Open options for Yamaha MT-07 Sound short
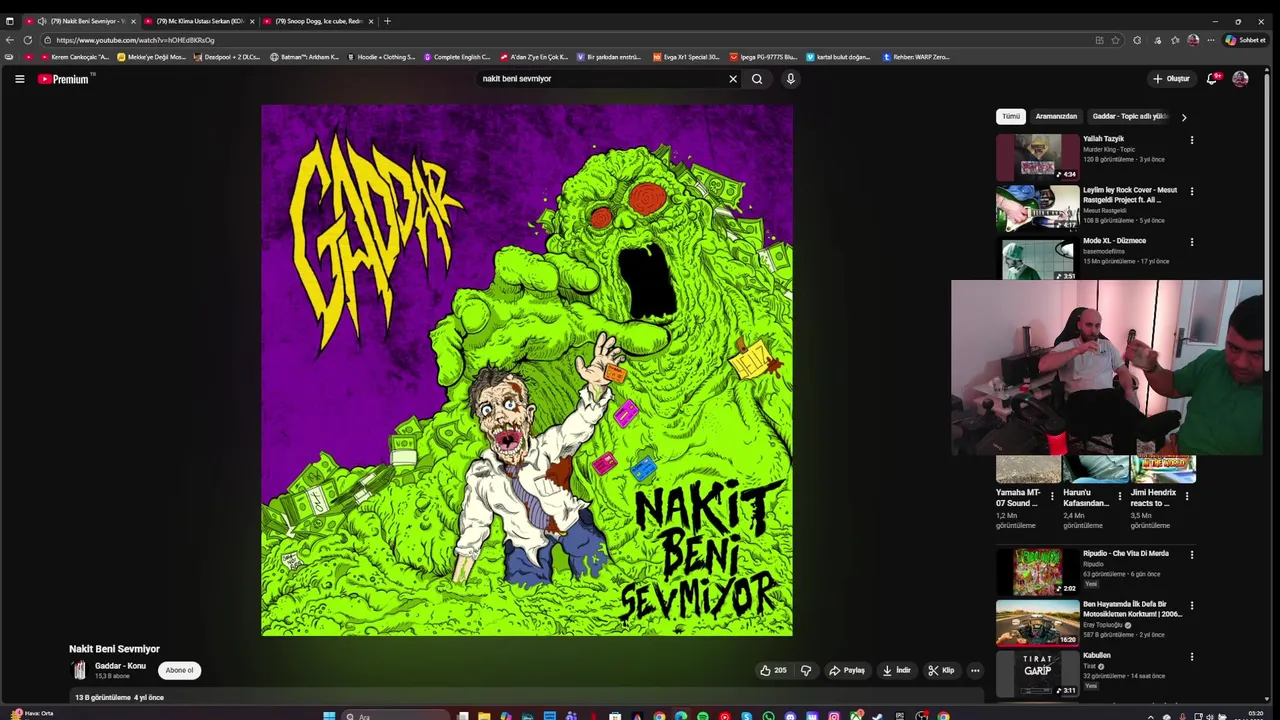The height and width of the screenshot is (720, 1280). point(1052,496)
